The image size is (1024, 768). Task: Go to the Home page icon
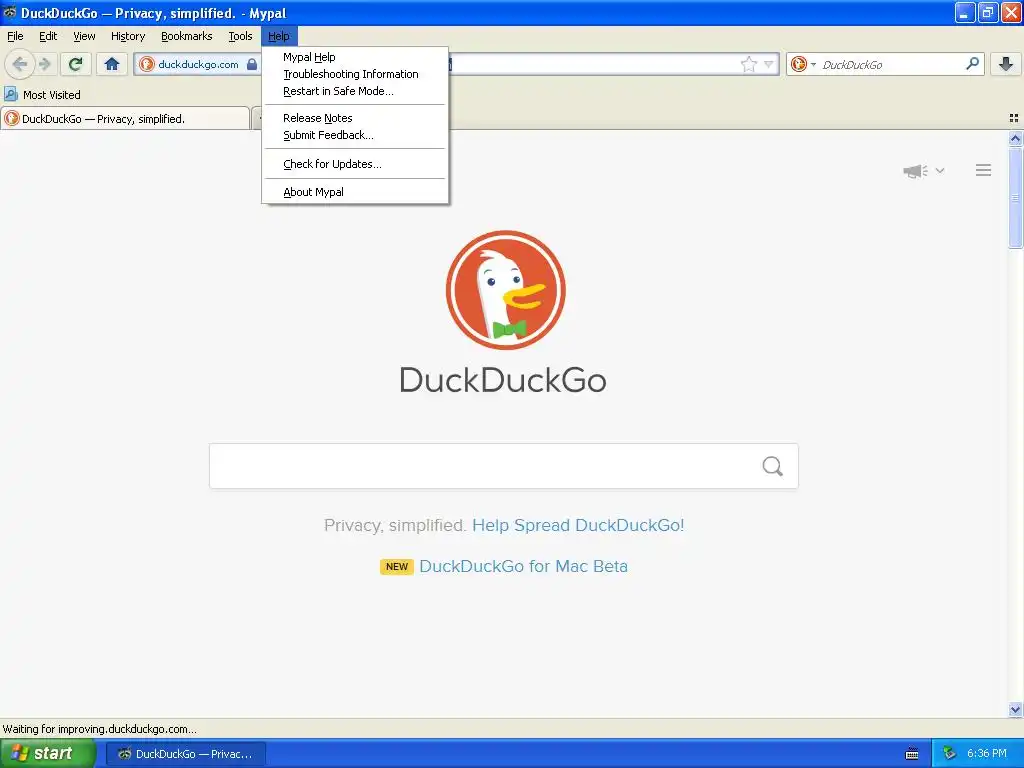coord(112,64)
